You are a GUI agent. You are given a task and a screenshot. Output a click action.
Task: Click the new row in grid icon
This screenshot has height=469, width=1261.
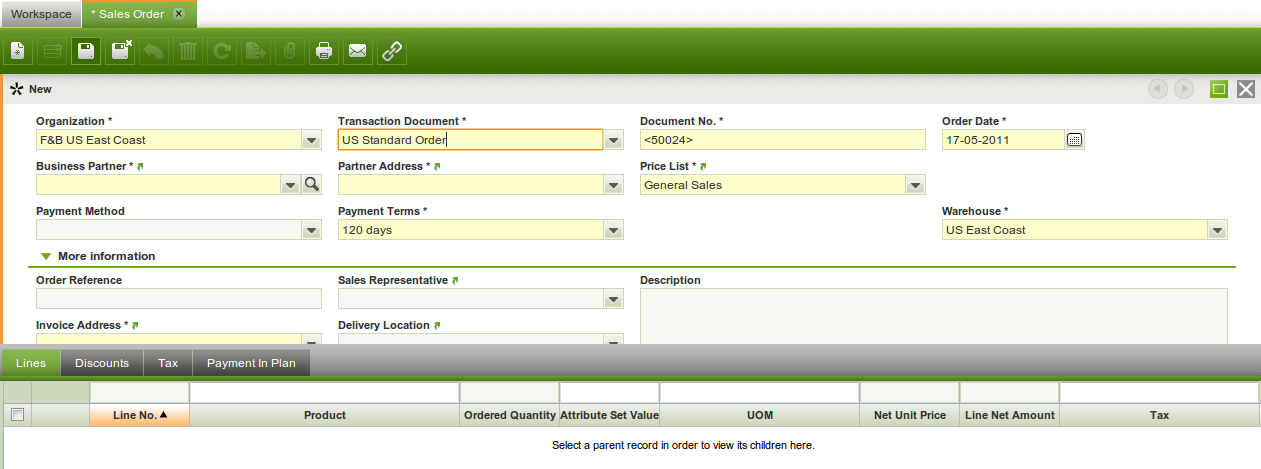(51, 50)
